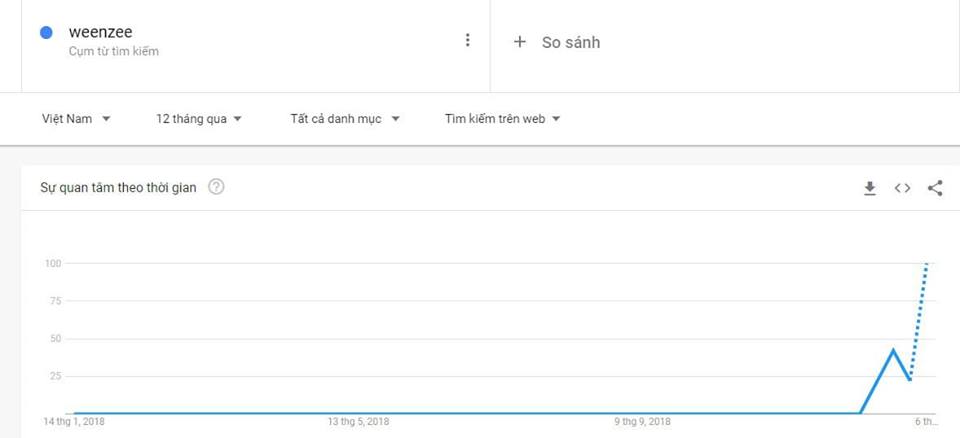
Task: Open the Tìm kiếm trên web dropdown
Action: tap(502, 119)
